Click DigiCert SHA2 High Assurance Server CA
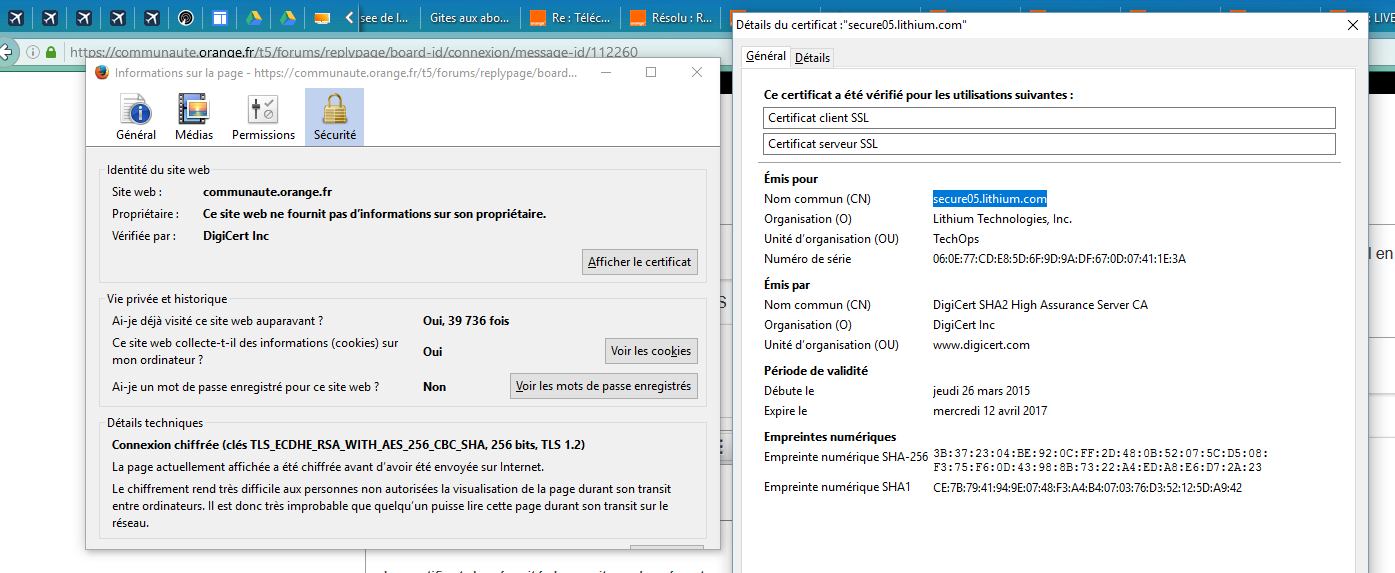This screenshot has width=1395, height=573. (1040, 305)
